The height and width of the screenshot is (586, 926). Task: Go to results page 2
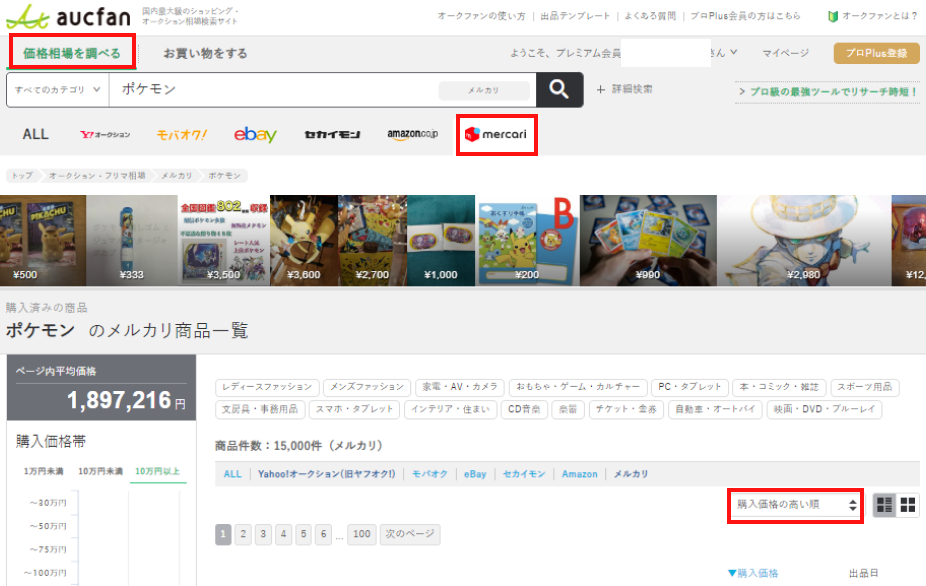coord(243,534)
